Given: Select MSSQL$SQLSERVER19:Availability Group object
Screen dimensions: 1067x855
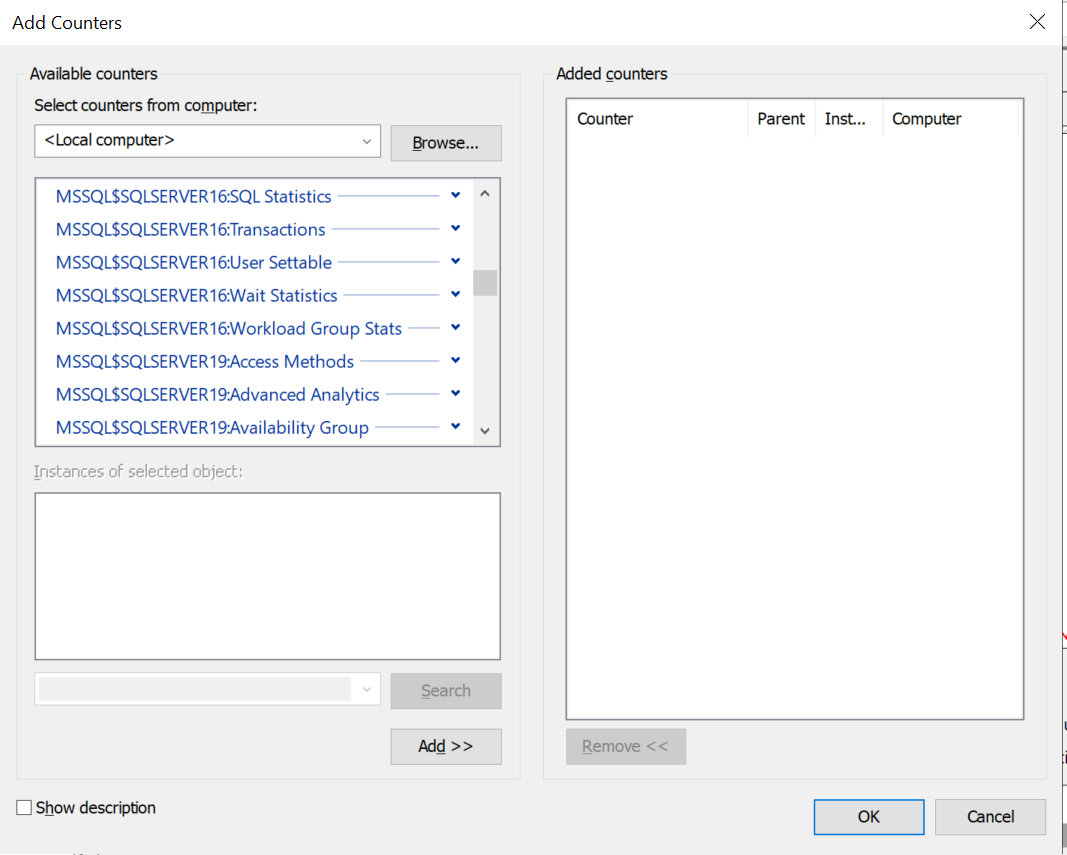Looking at the screenshot, I should [x=212, y=428].
